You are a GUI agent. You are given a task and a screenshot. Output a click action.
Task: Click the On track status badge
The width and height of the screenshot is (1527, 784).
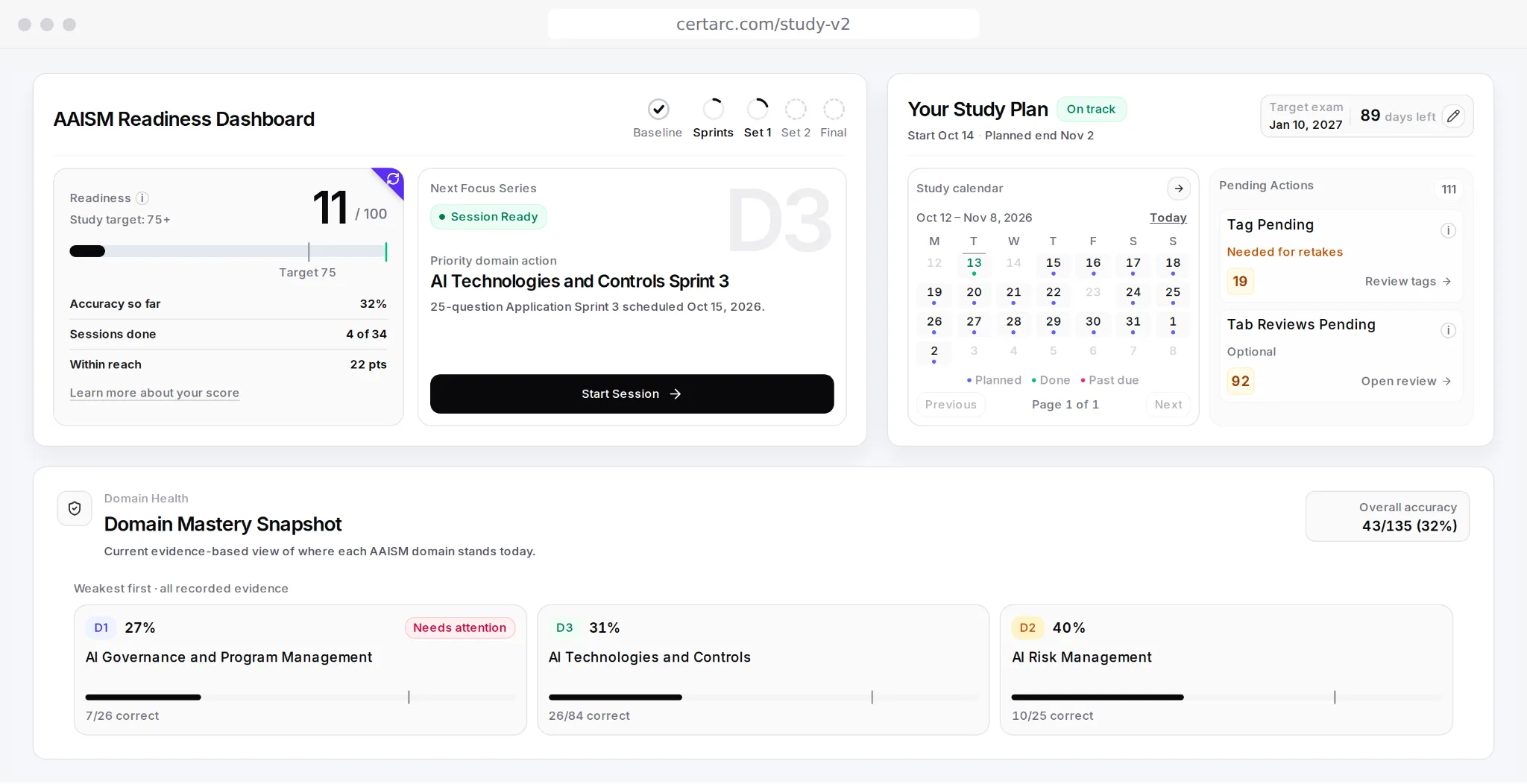tap(1091, 109)
